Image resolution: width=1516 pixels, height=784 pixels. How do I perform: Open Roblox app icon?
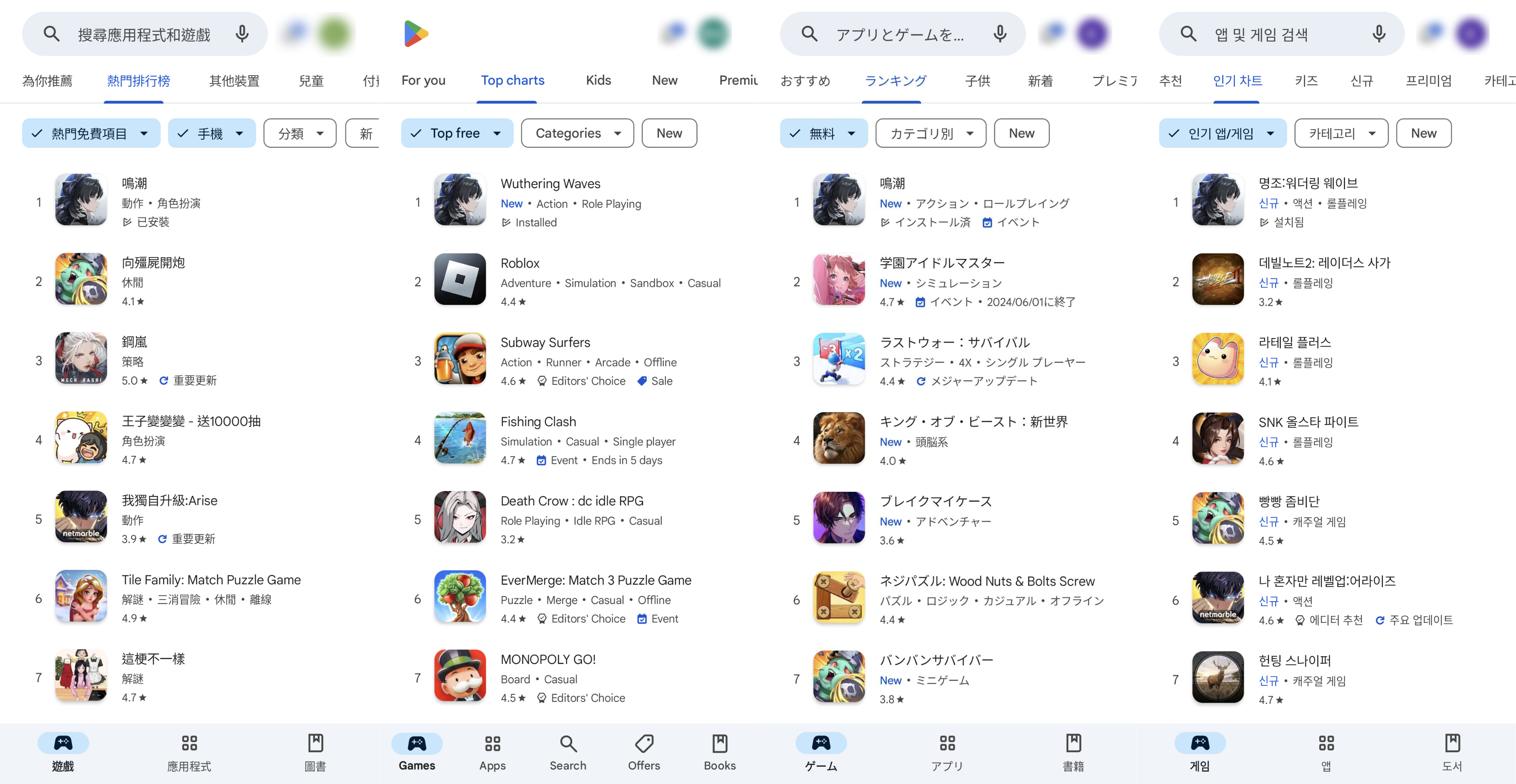[x=460, y=279]
